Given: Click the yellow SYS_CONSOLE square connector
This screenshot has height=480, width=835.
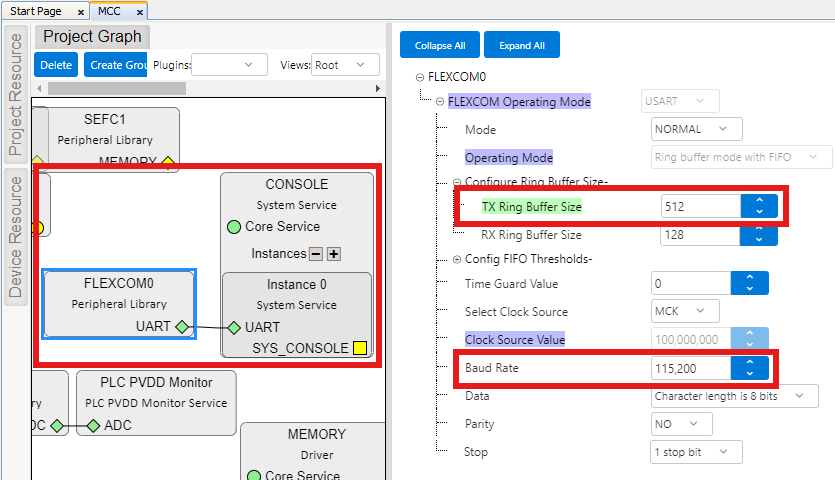Looking at the screenshot, I should pyautogui.click(x=359, y=348).
